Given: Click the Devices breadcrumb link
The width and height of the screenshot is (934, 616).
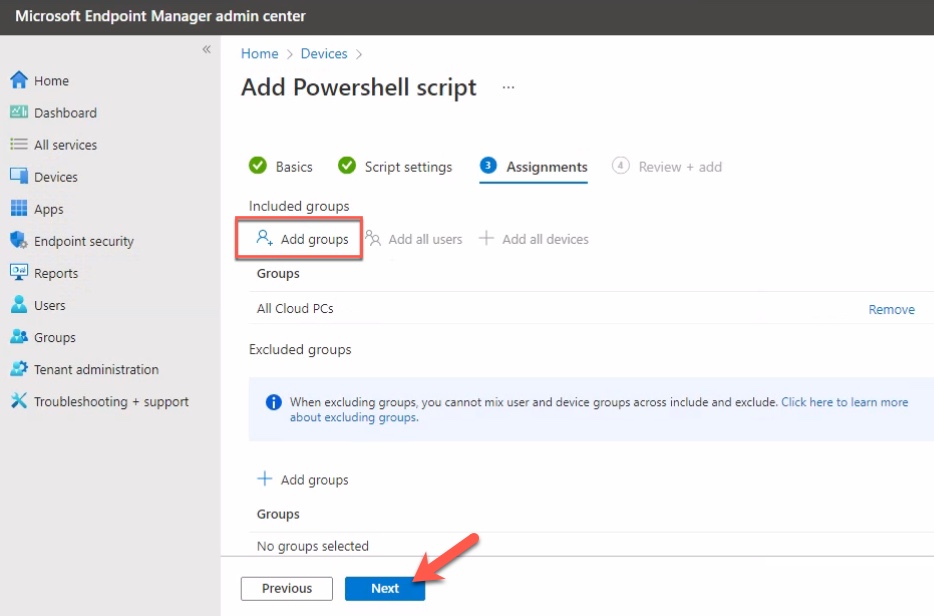Looking at the screenshot, I should tap(323, 54).
